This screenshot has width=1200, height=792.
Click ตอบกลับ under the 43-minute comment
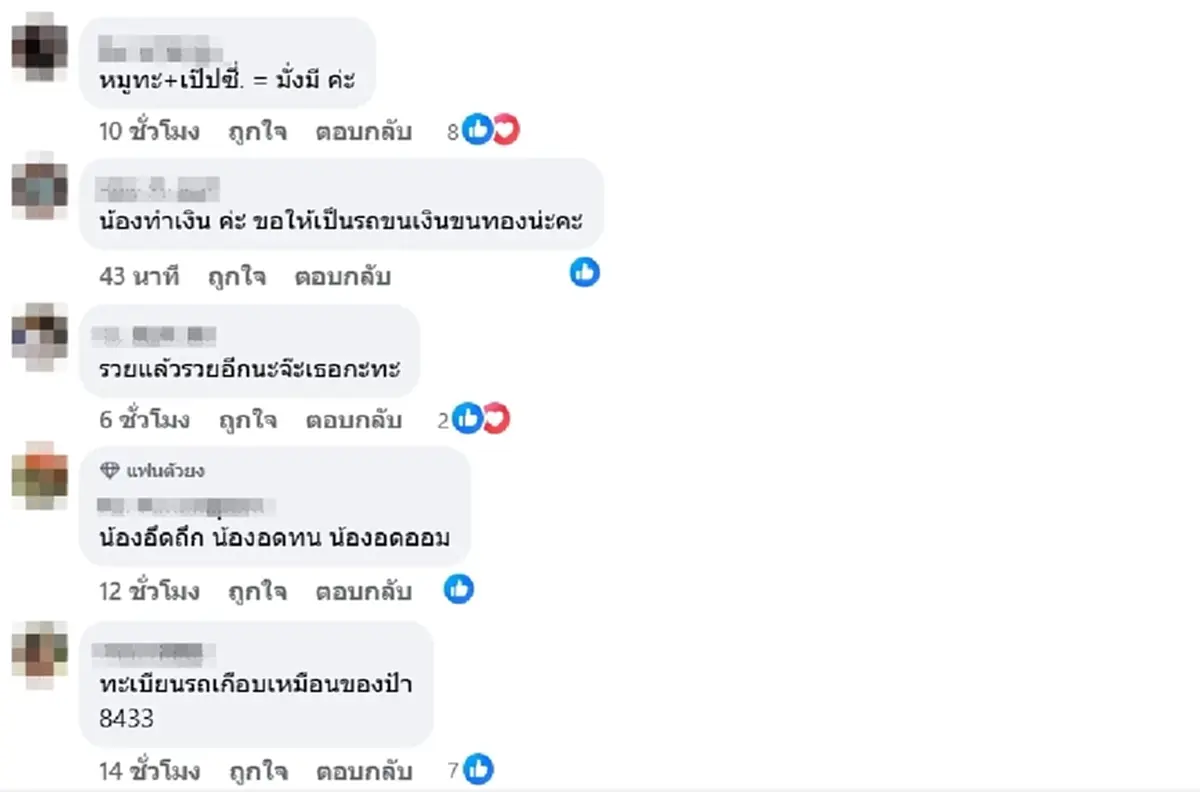click(342, 276)
